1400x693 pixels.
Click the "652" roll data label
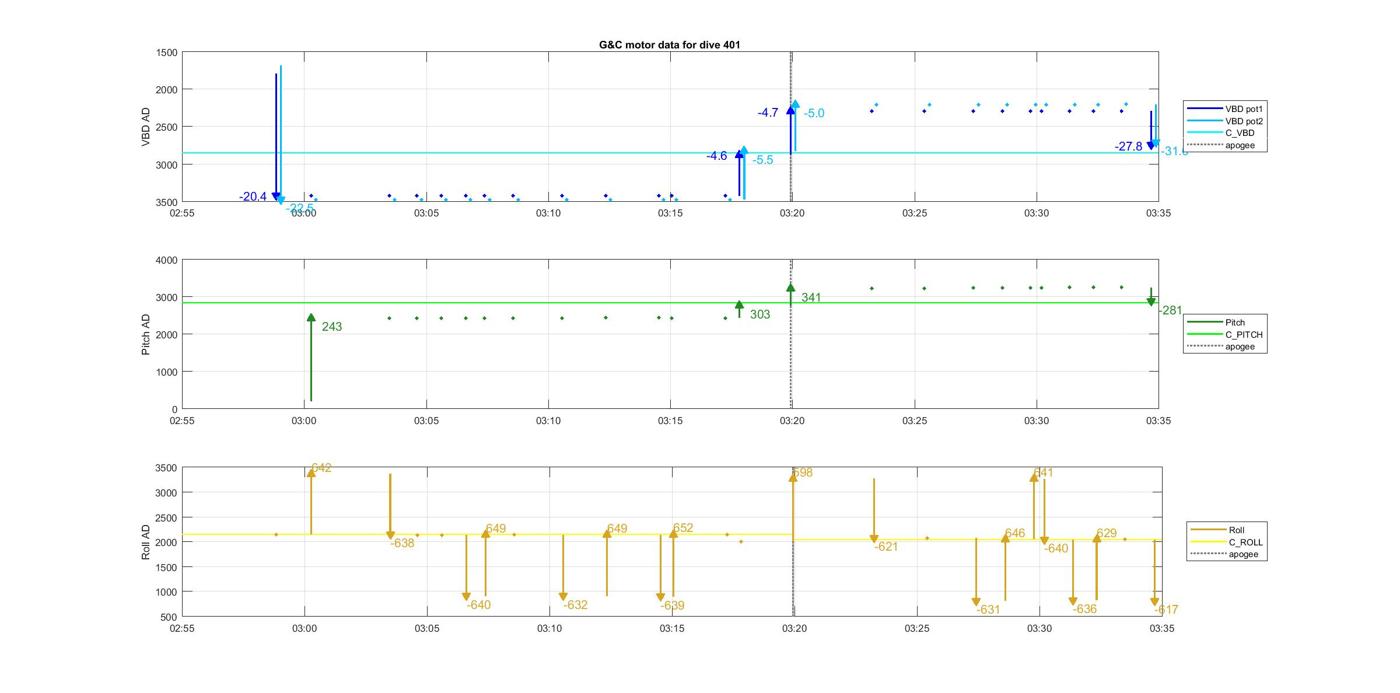click(x=683, y=529)
